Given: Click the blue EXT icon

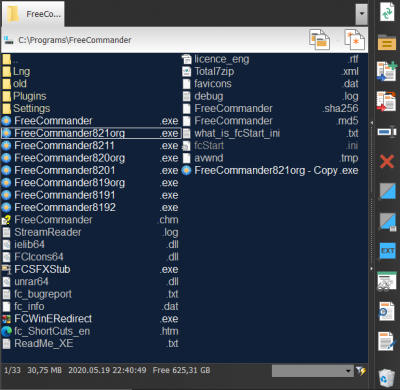Looking at the screenshot, I should pos(387,251).
